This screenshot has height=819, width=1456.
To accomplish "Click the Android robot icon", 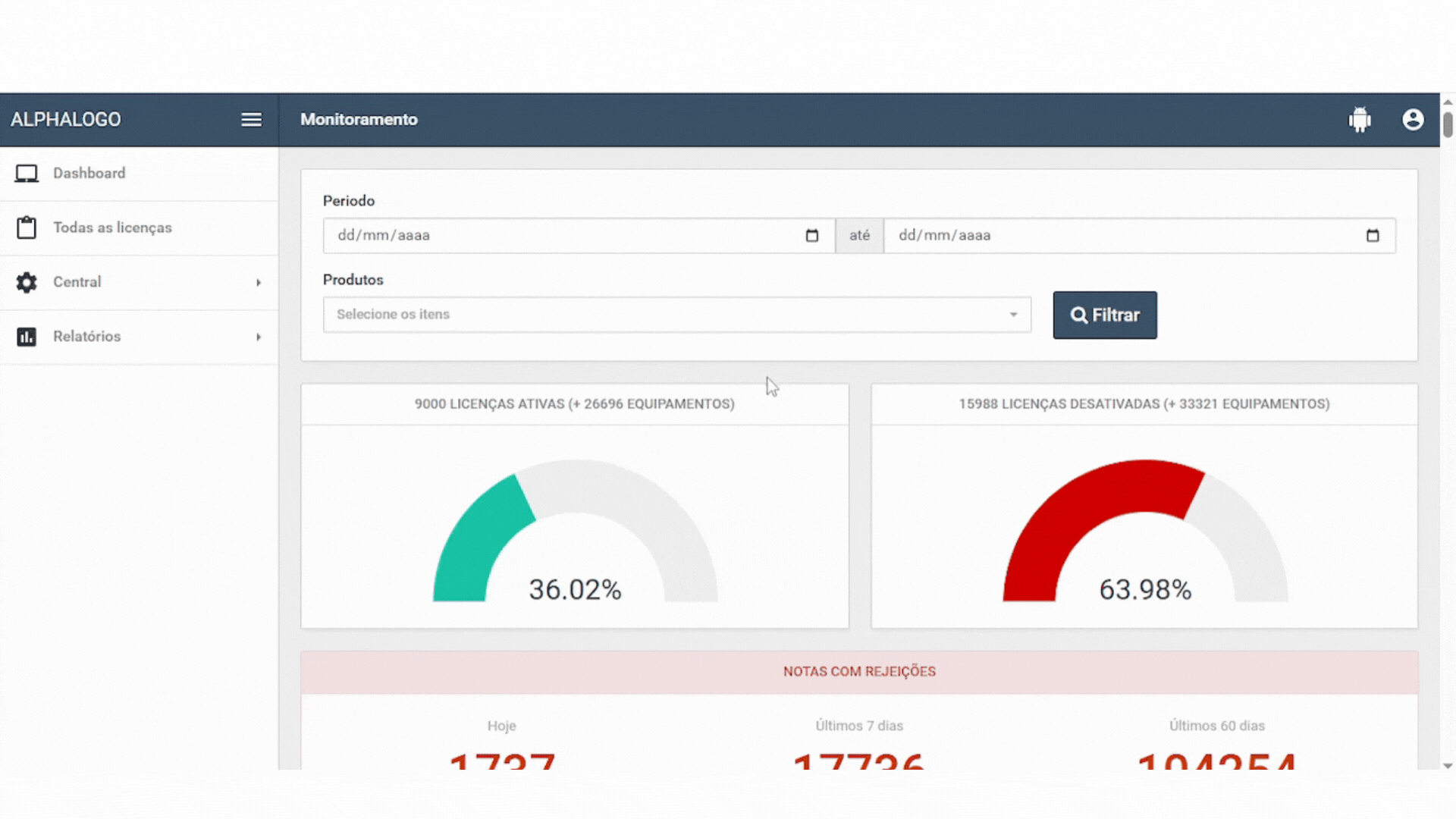I will point(1360,120).
